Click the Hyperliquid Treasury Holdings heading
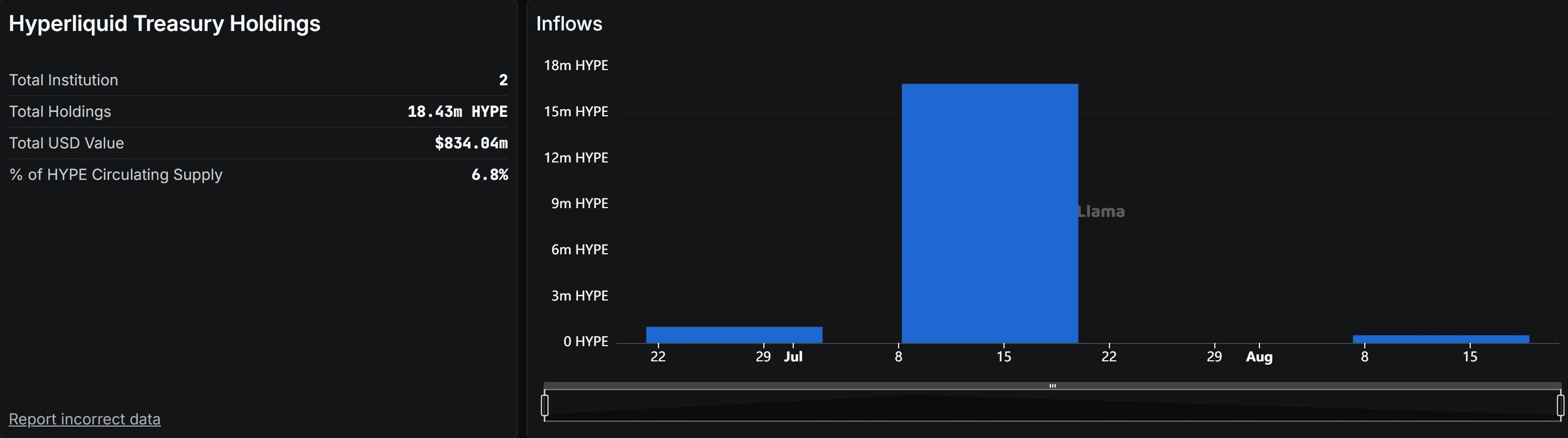This screenshot has height=438, width=1568. click(x=164, y=23)
